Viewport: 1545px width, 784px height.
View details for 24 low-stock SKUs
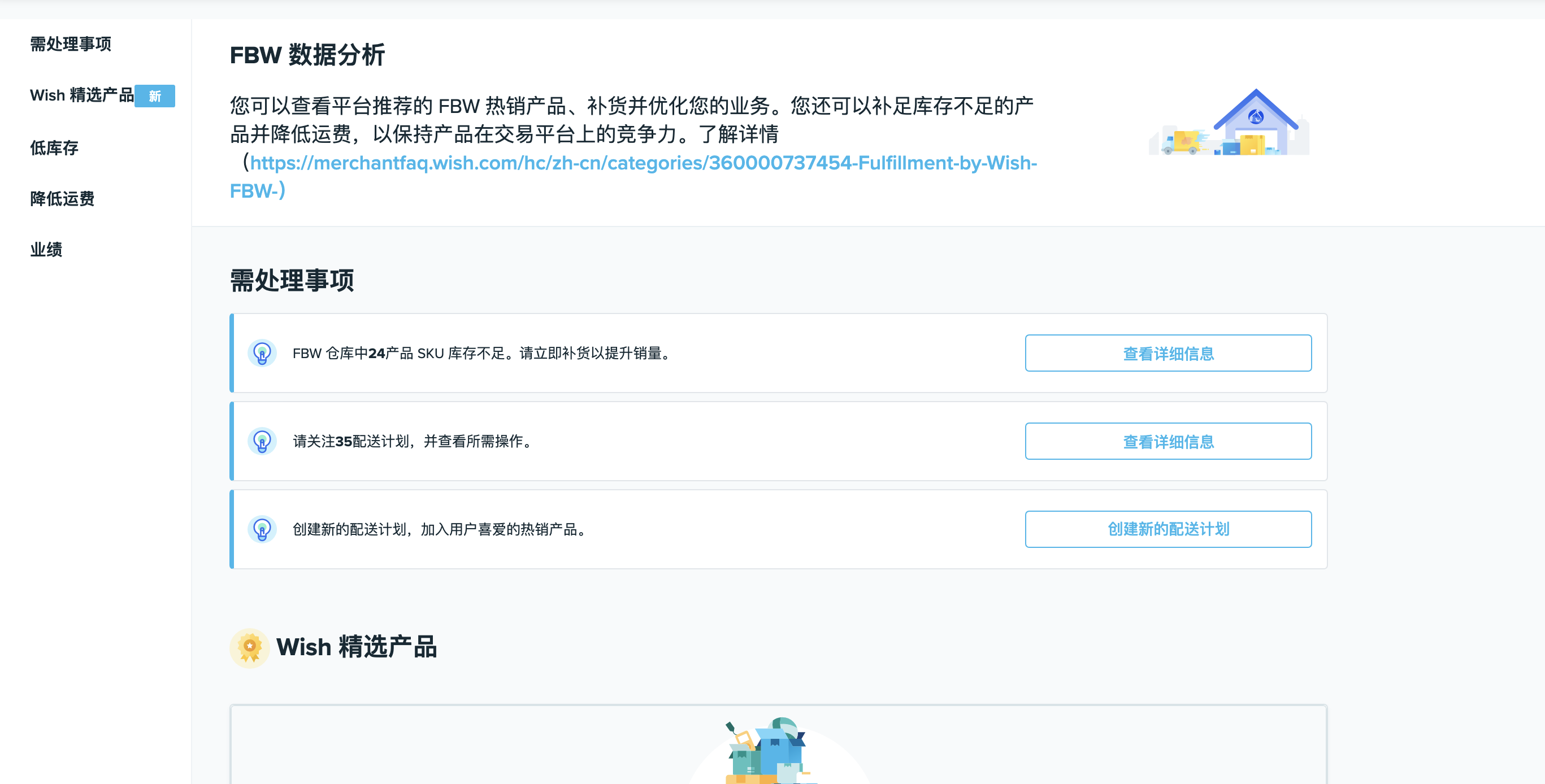tap(1168, 353)
